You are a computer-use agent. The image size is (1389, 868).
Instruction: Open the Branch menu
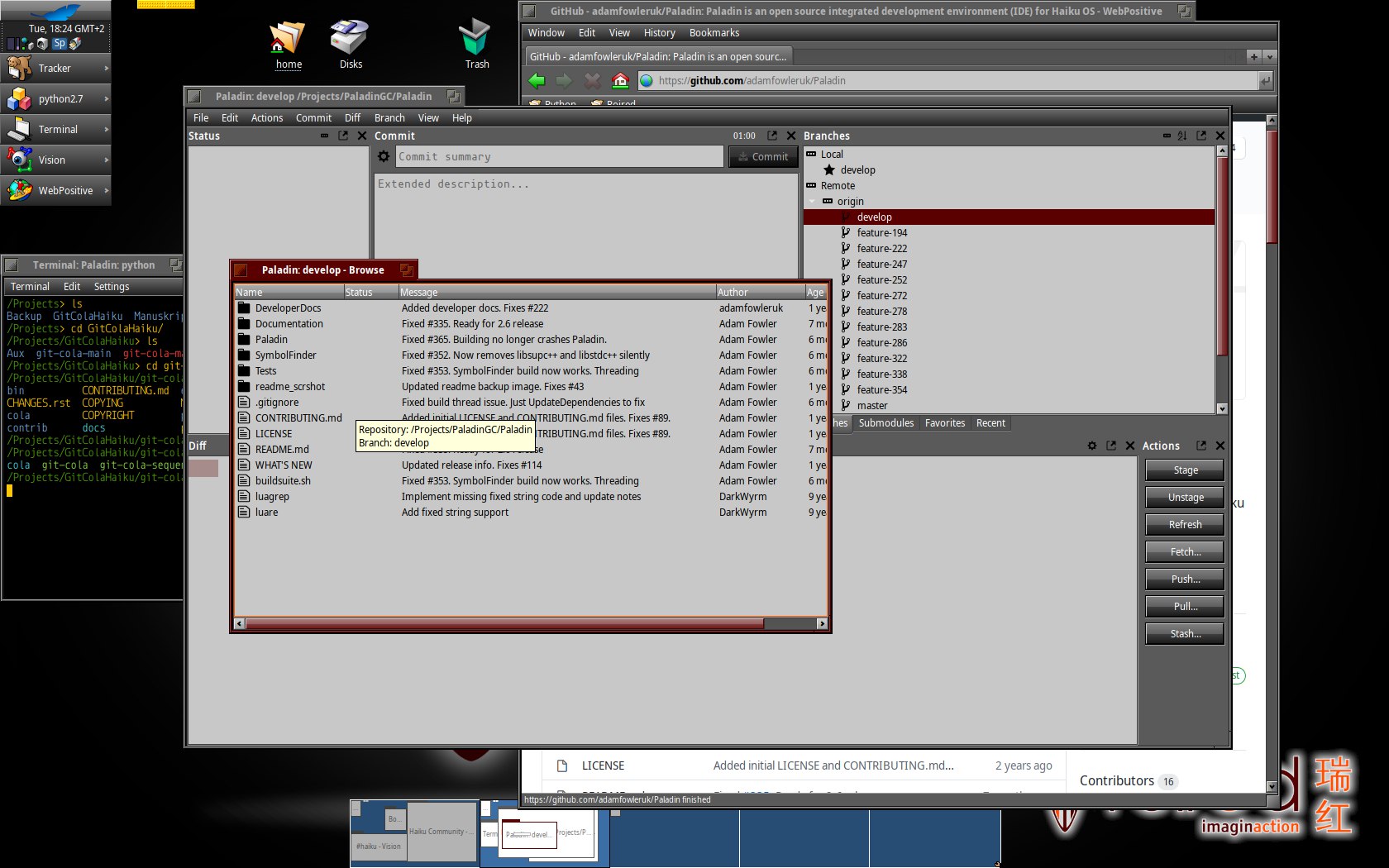point(389,118)
